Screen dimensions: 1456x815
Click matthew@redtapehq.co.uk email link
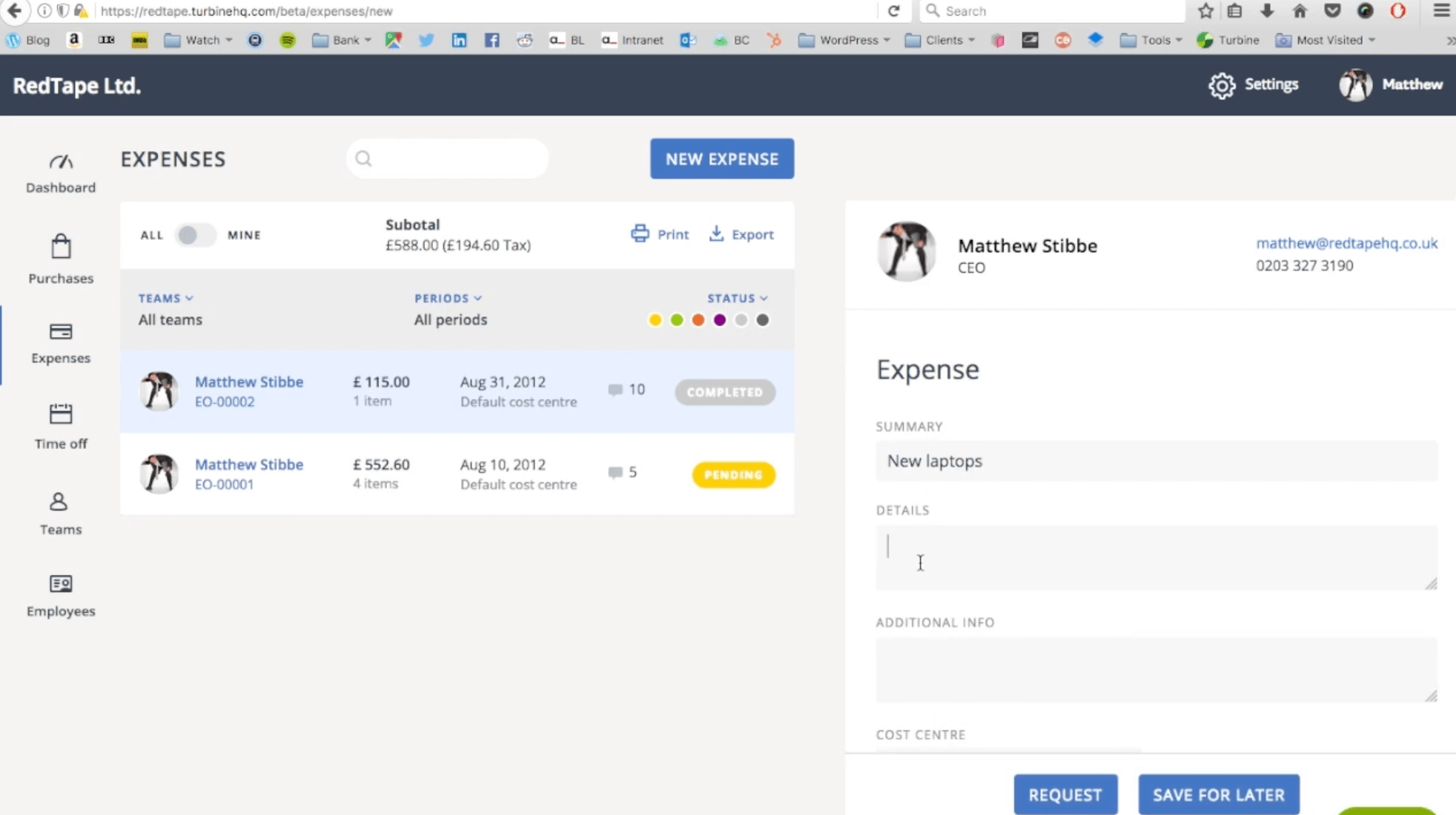[1347, 244]
